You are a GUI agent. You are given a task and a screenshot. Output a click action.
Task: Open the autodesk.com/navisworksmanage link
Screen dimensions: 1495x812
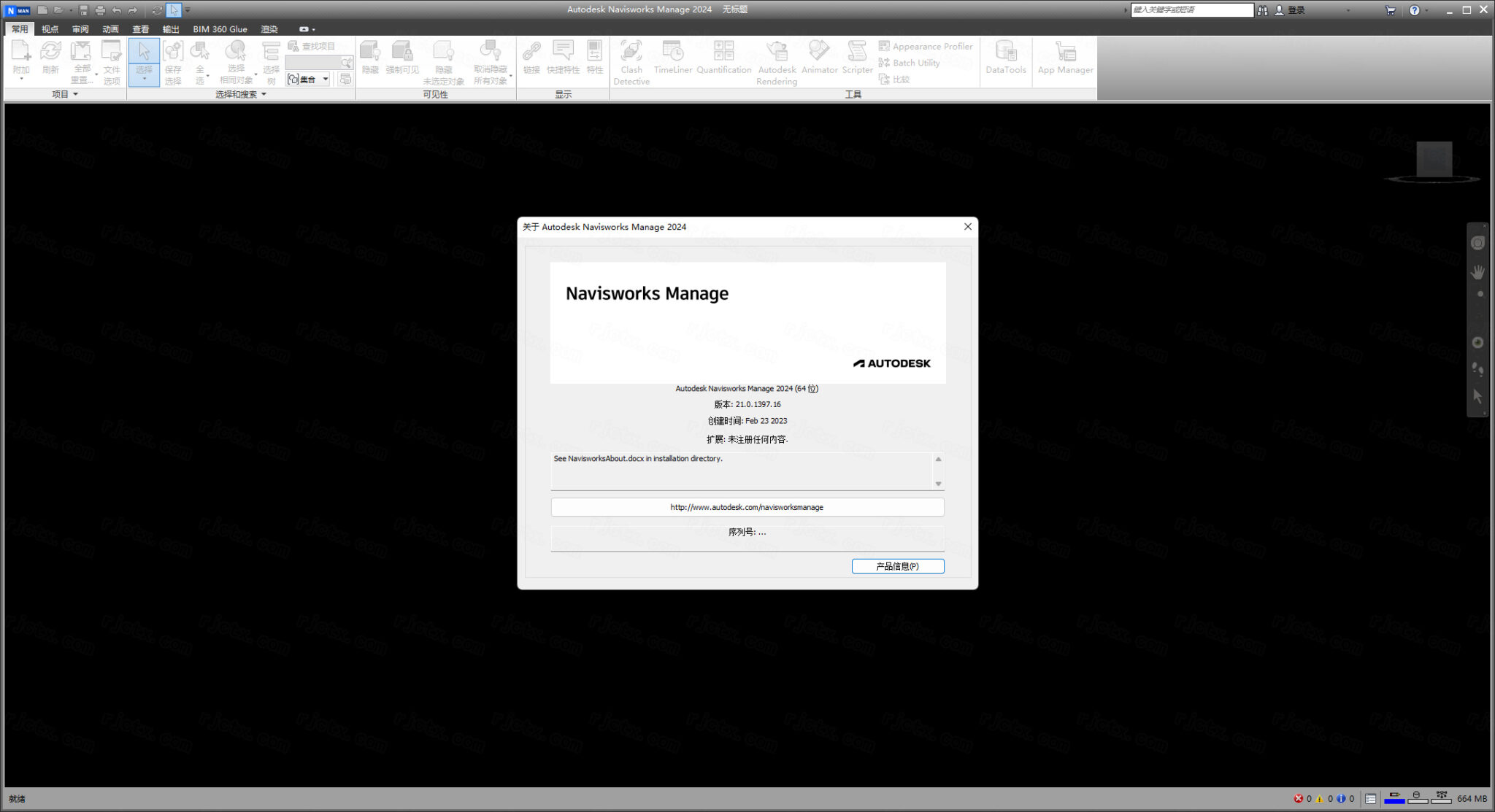746,506
